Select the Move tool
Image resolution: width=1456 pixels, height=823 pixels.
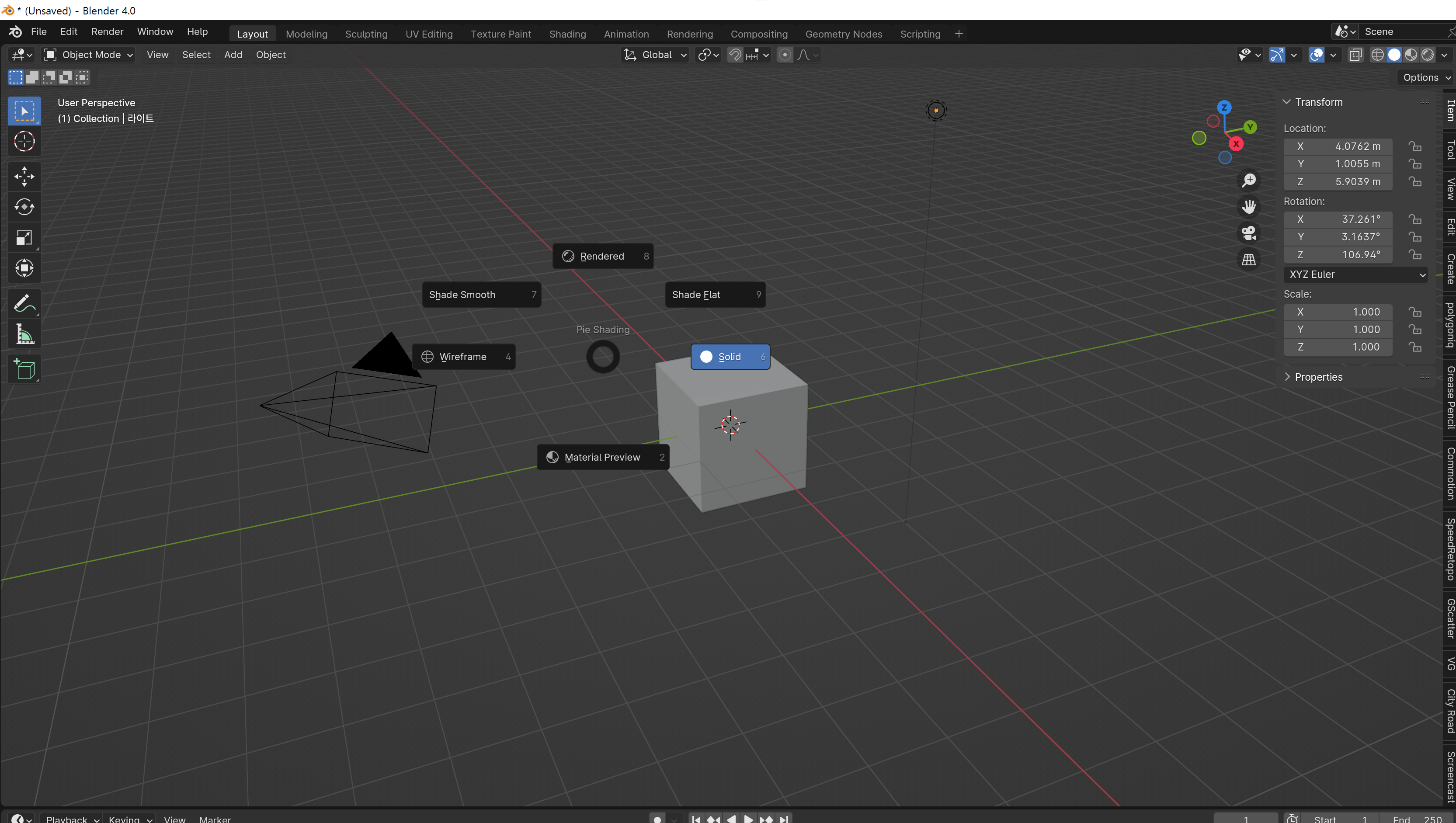24,177
